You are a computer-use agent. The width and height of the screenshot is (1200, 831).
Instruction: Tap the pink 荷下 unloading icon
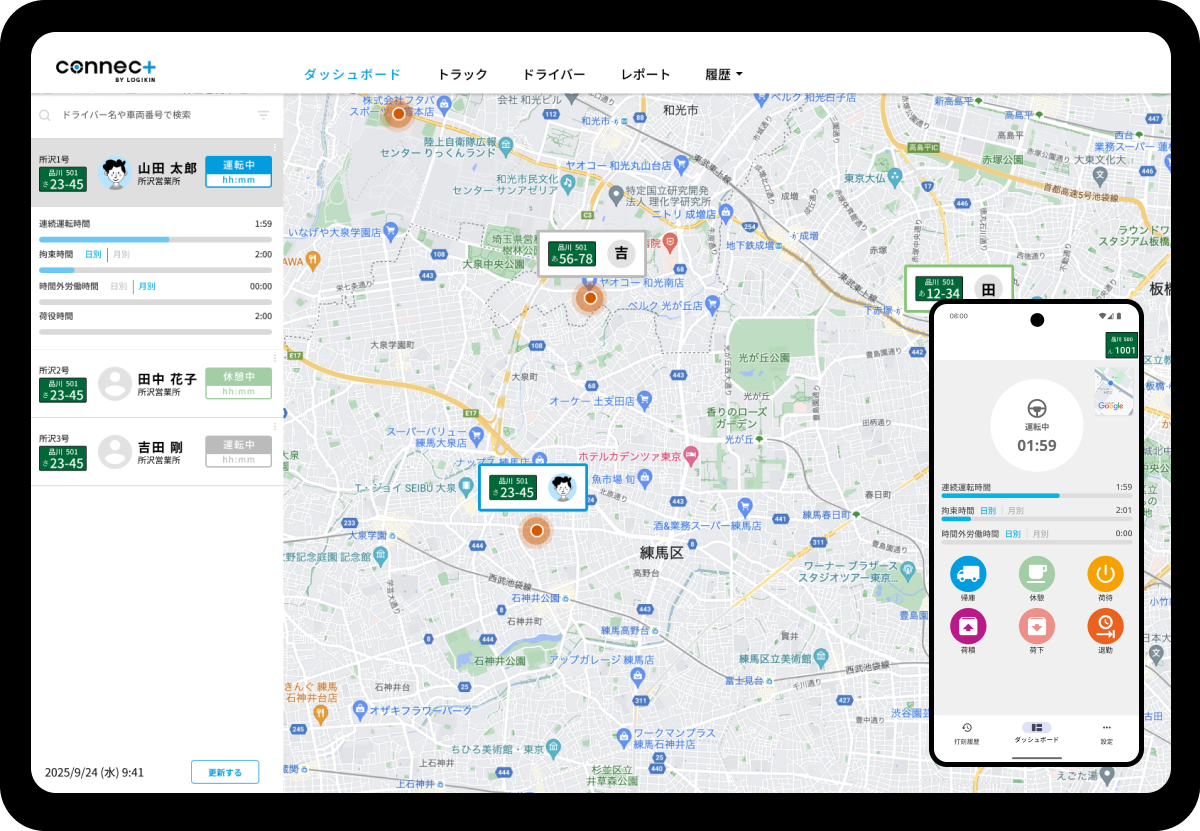point(1036,626)
